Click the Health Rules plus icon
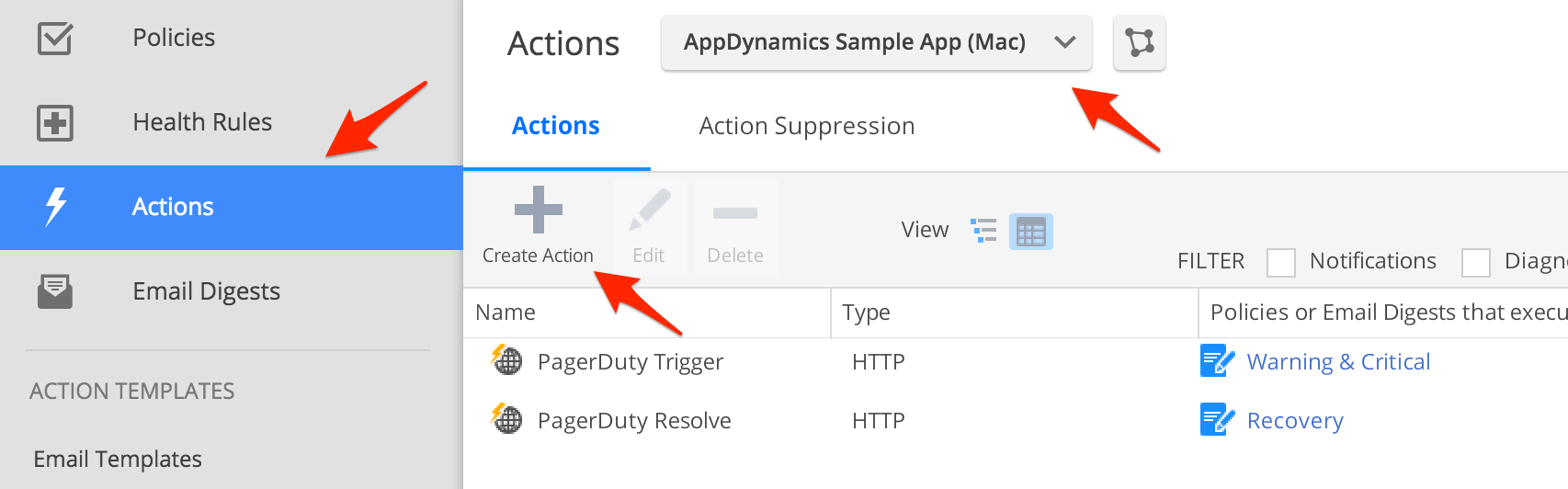Viewport: 1568px width, 489px height. point(55,122)
